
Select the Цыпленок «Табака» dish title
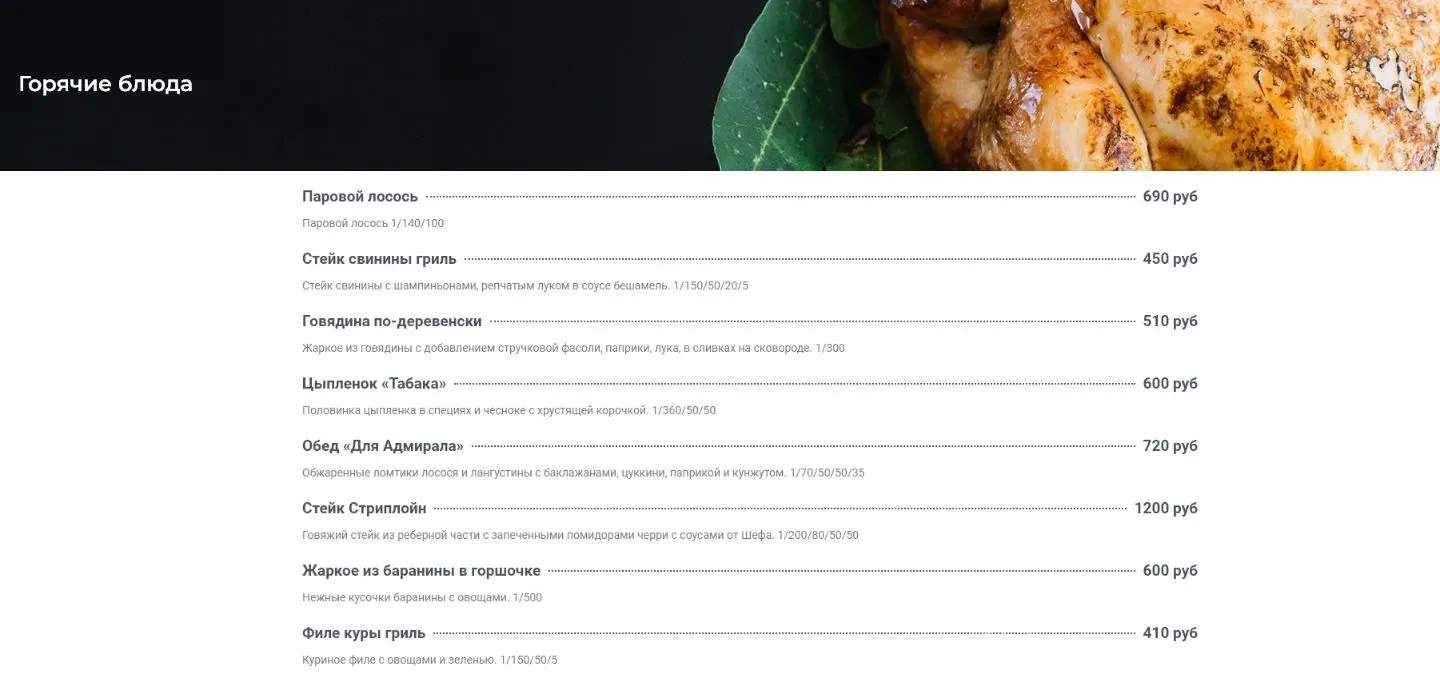coord(374,384)
